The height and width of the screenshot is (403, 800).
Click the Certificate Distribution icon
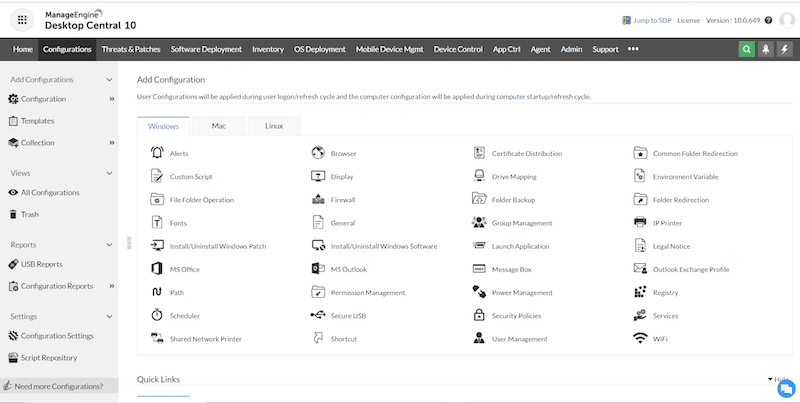pyautogui.click(x=479, y=153)
